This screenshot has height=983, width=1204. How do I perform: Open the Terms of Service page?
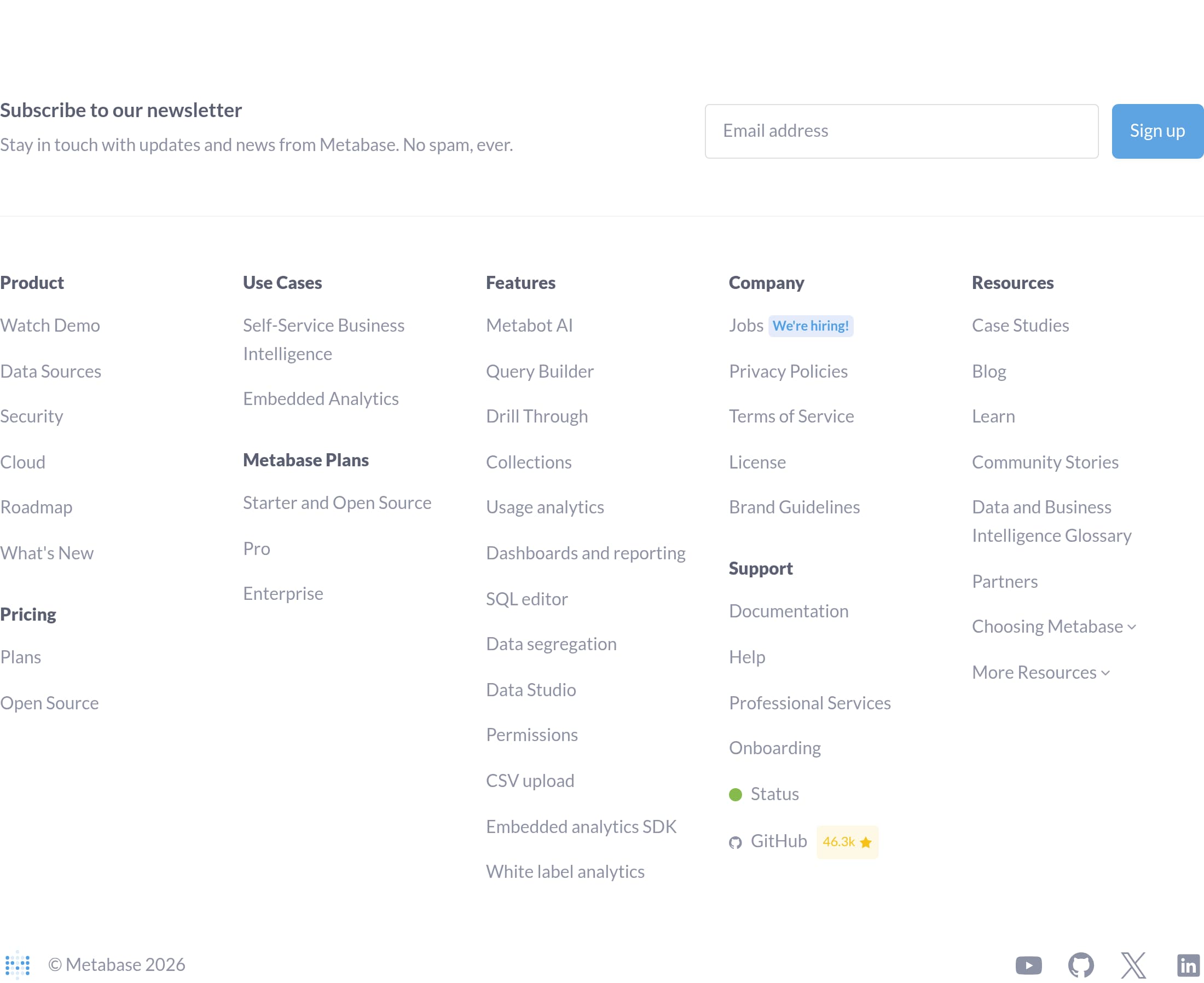[791, 416]
